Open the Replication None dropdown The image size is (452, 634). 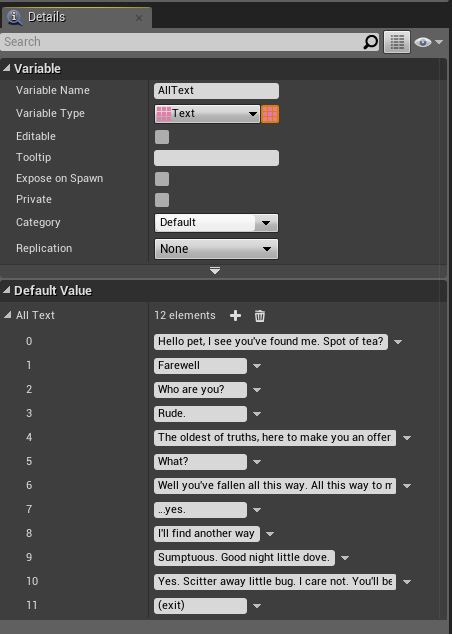(x=216, y=249)
